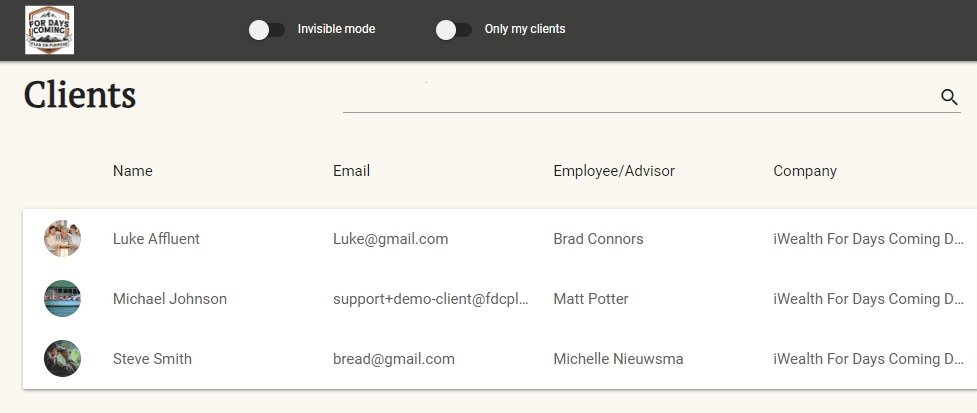Select the Michael Johnson client name
The width and height of the screenshot is (977, 413).
click(170, 299)
